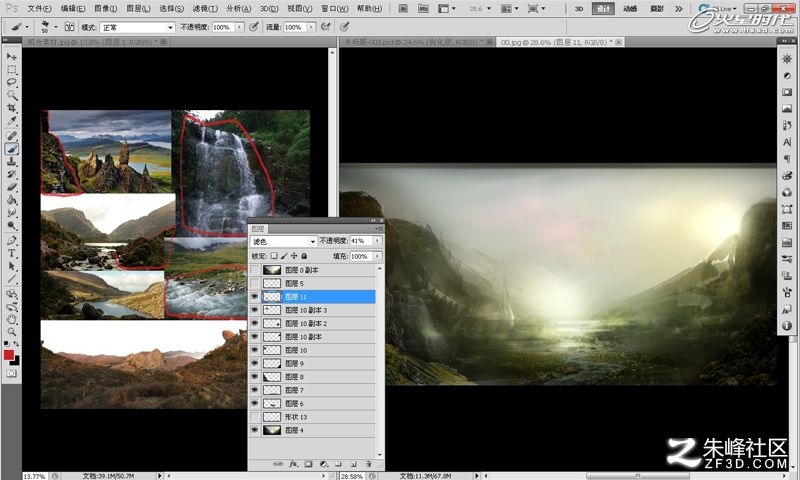This screenshot has height=480, width=800.
Task: Show hidden layer 形状 13
Action: (x=254, y=417)
